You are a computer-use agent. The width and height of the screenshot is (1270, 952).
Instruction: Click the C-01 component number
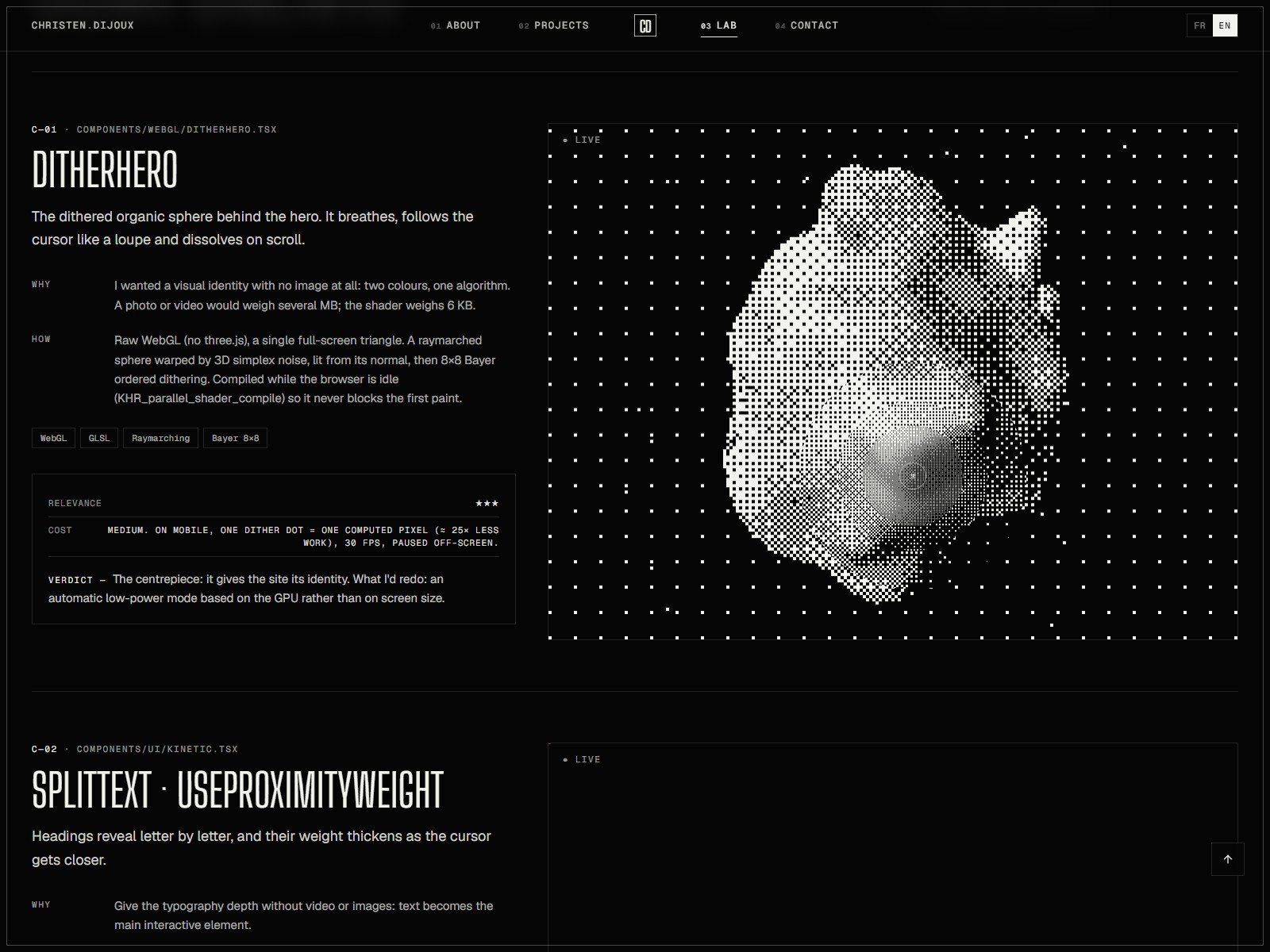[x=44, y=129]
